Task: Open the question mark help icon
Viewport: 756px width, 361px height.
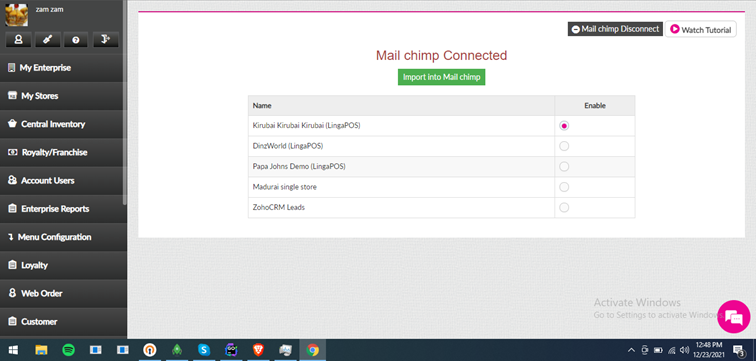Action: 76,40
